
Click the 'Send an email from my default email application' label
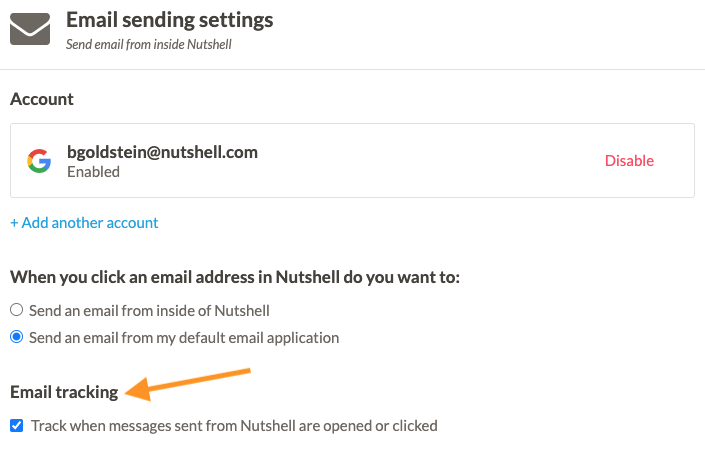tap(184, 338)
